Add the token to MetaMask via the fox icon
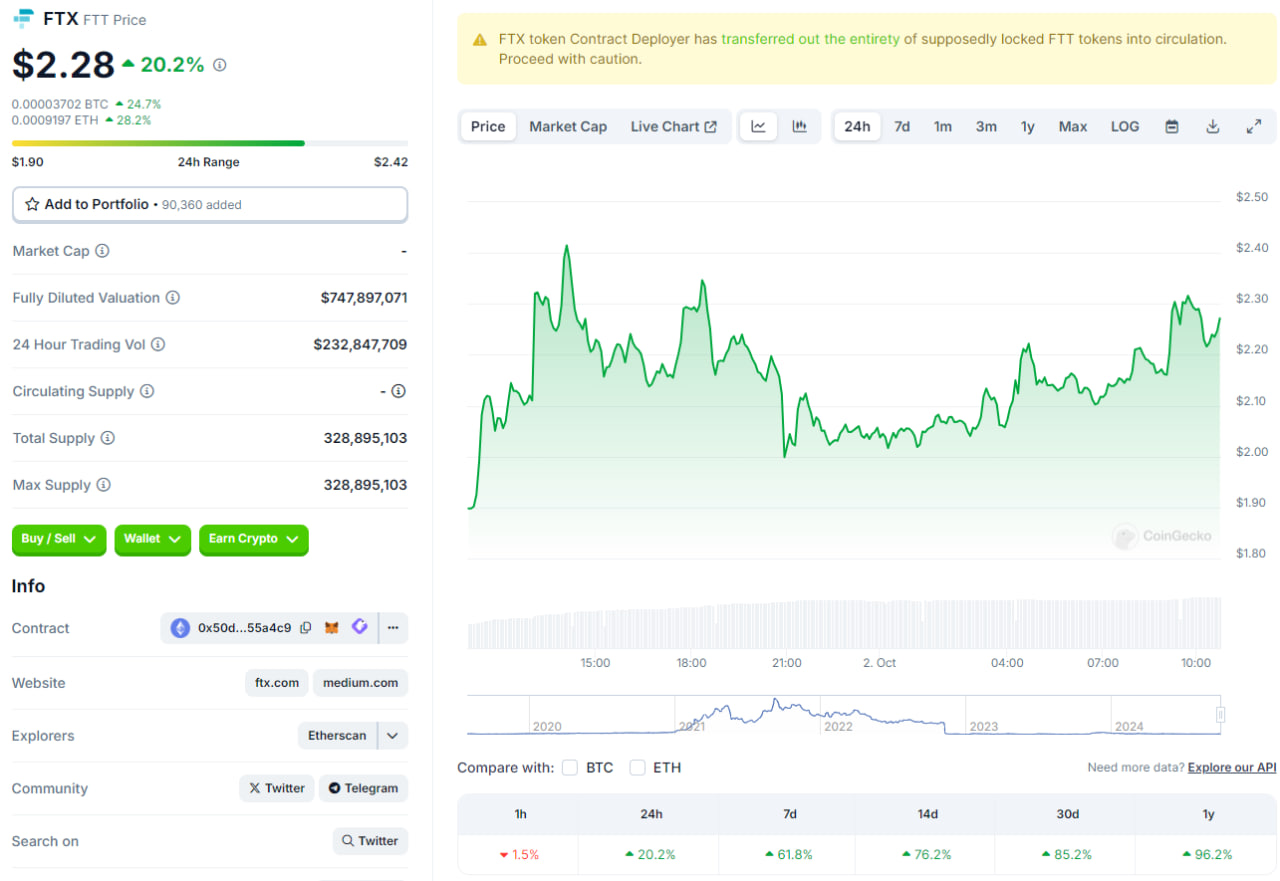Viewport: 1280px width, 881px height. click(332, 628)
